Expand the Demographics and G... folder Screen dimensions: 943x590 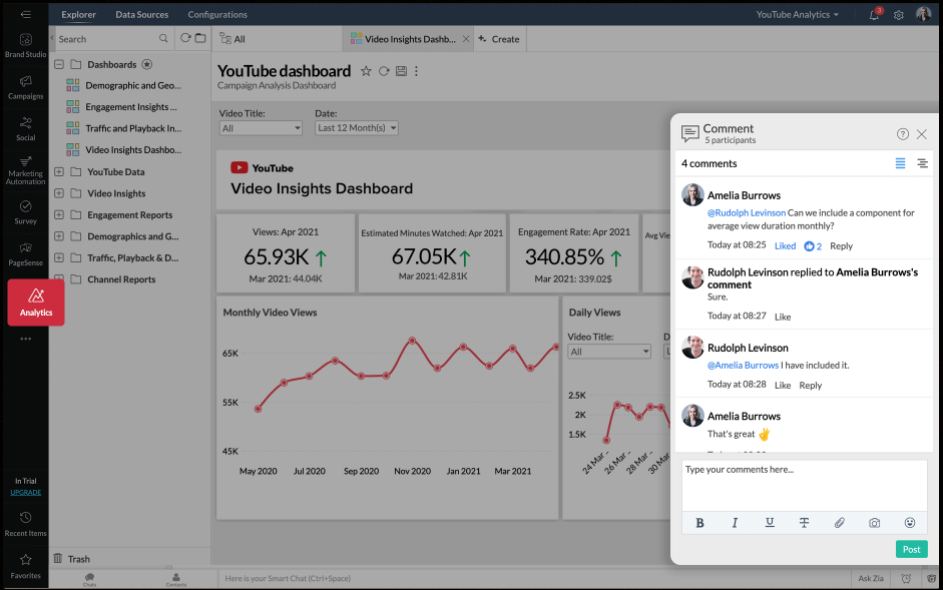click(59, 236)
